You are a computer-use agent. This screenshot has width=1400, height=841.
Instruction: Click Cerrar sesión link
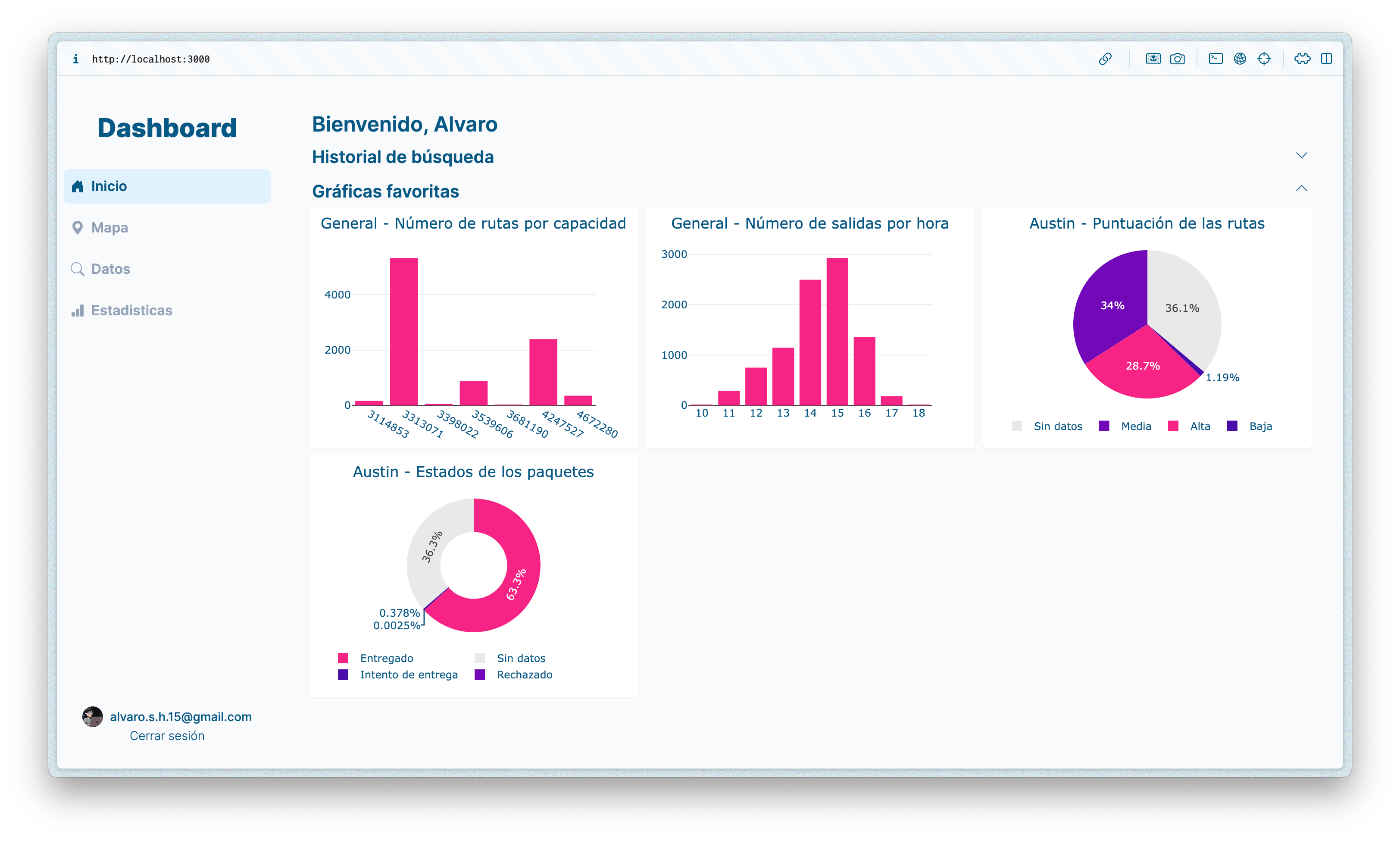(x=167, y=736)
